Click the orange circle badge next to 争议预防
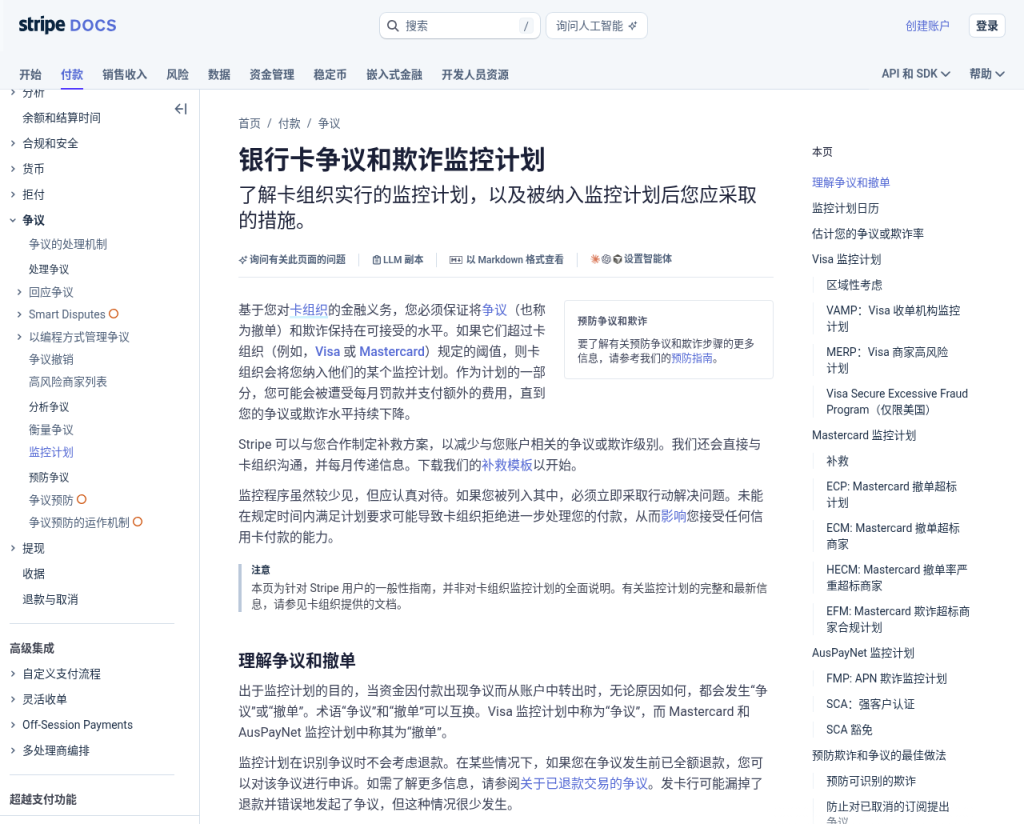The image size is (1024, 824). click(82, 499)
